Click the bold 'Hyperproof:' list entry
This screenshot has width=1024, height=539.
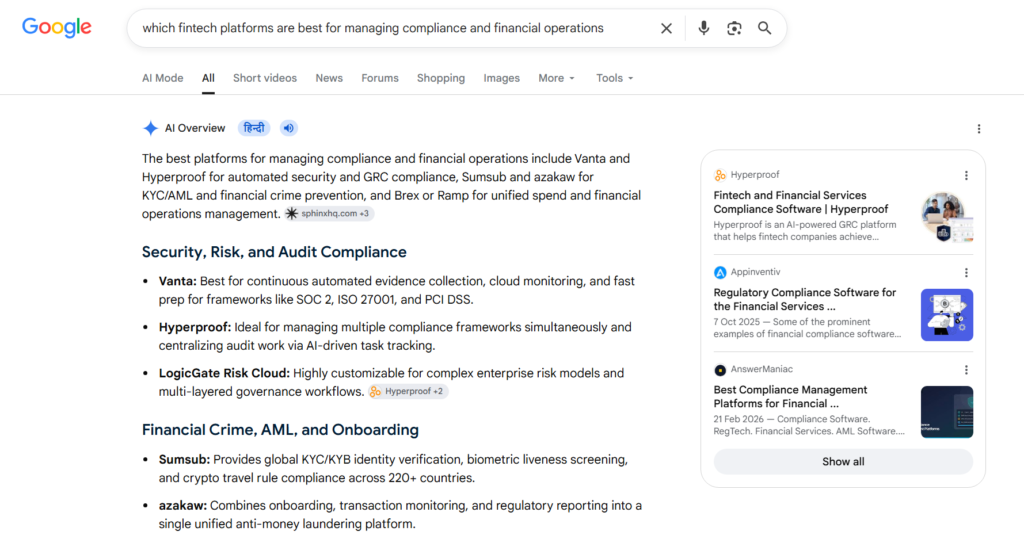click(195, 327)
